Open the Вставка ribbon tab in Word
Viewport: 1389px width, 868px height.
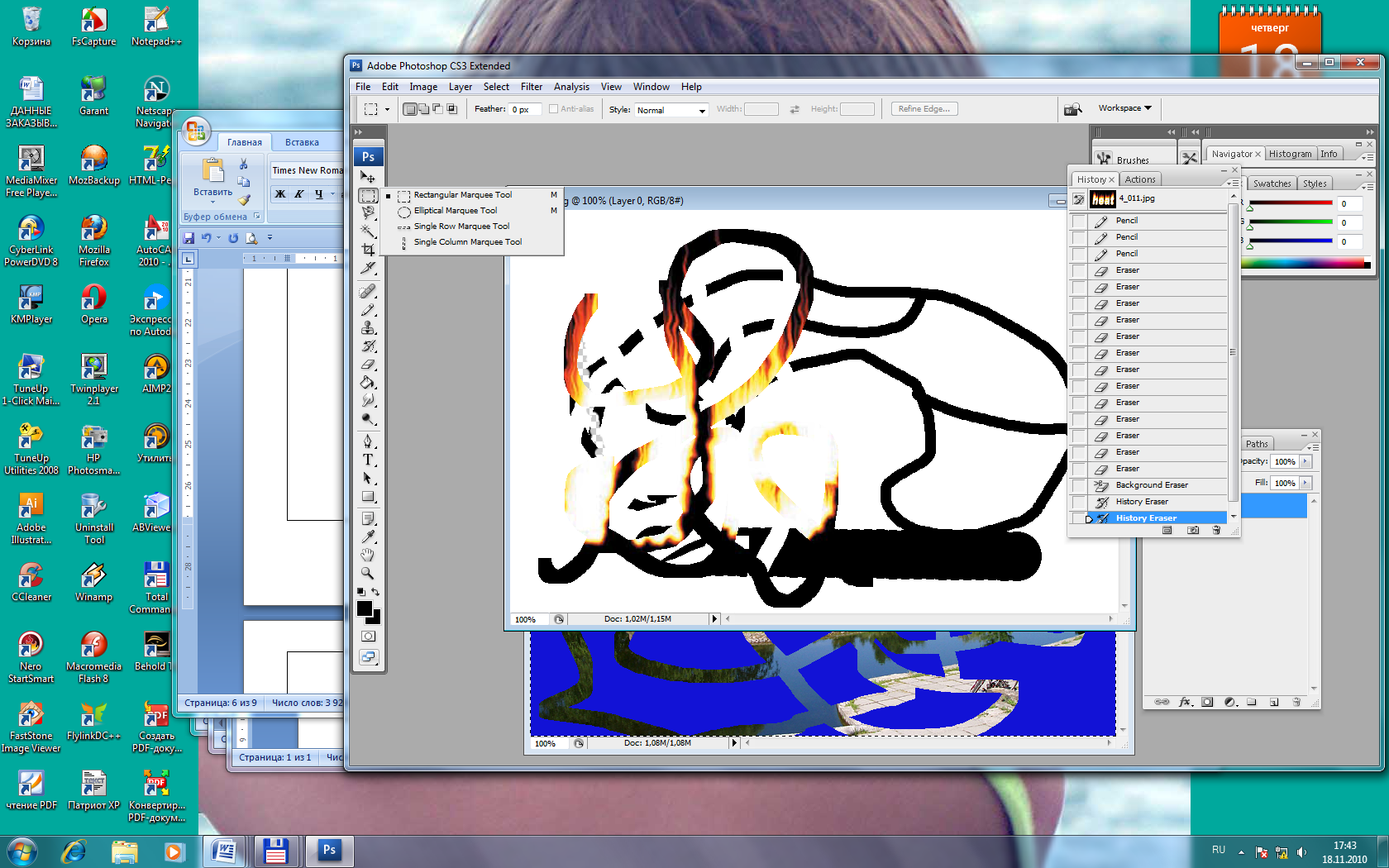pos(302,142)
